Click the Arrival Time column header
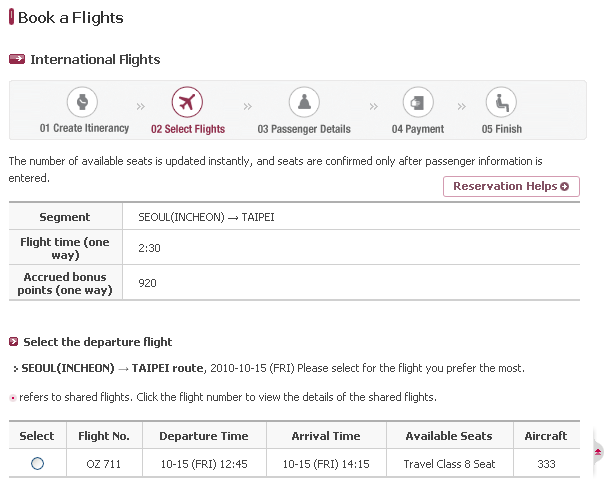Image resolution: width=610 pixels, height=489 pixels. [x=326, y=436]
